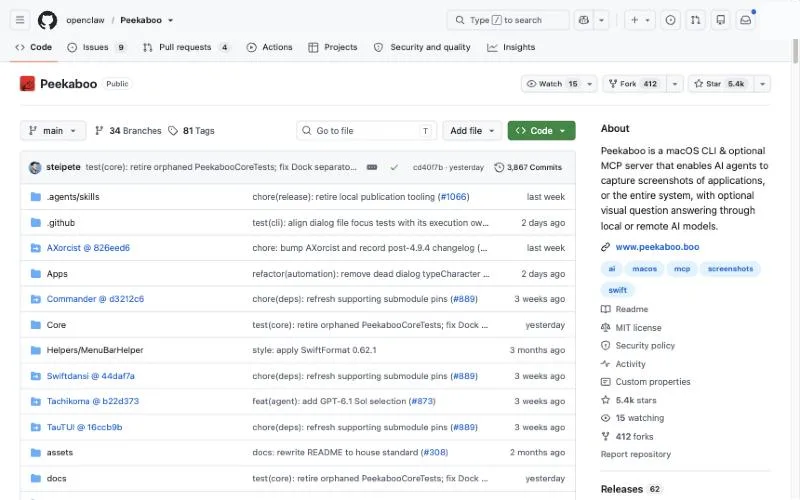Click the Peekaboo repository avatar icon
The image size is (800, 500).
(x=27, y=84)
